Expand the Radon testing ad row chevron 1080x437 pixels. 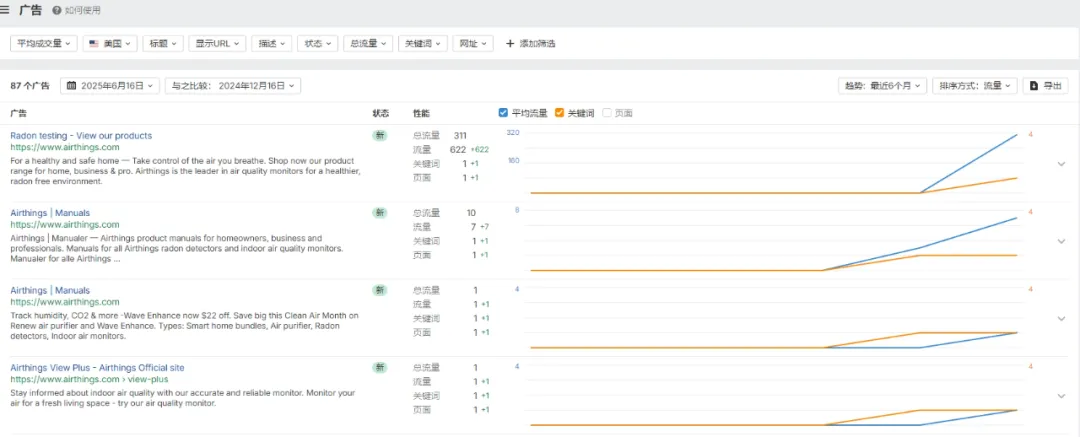(x=1061, y=164)
